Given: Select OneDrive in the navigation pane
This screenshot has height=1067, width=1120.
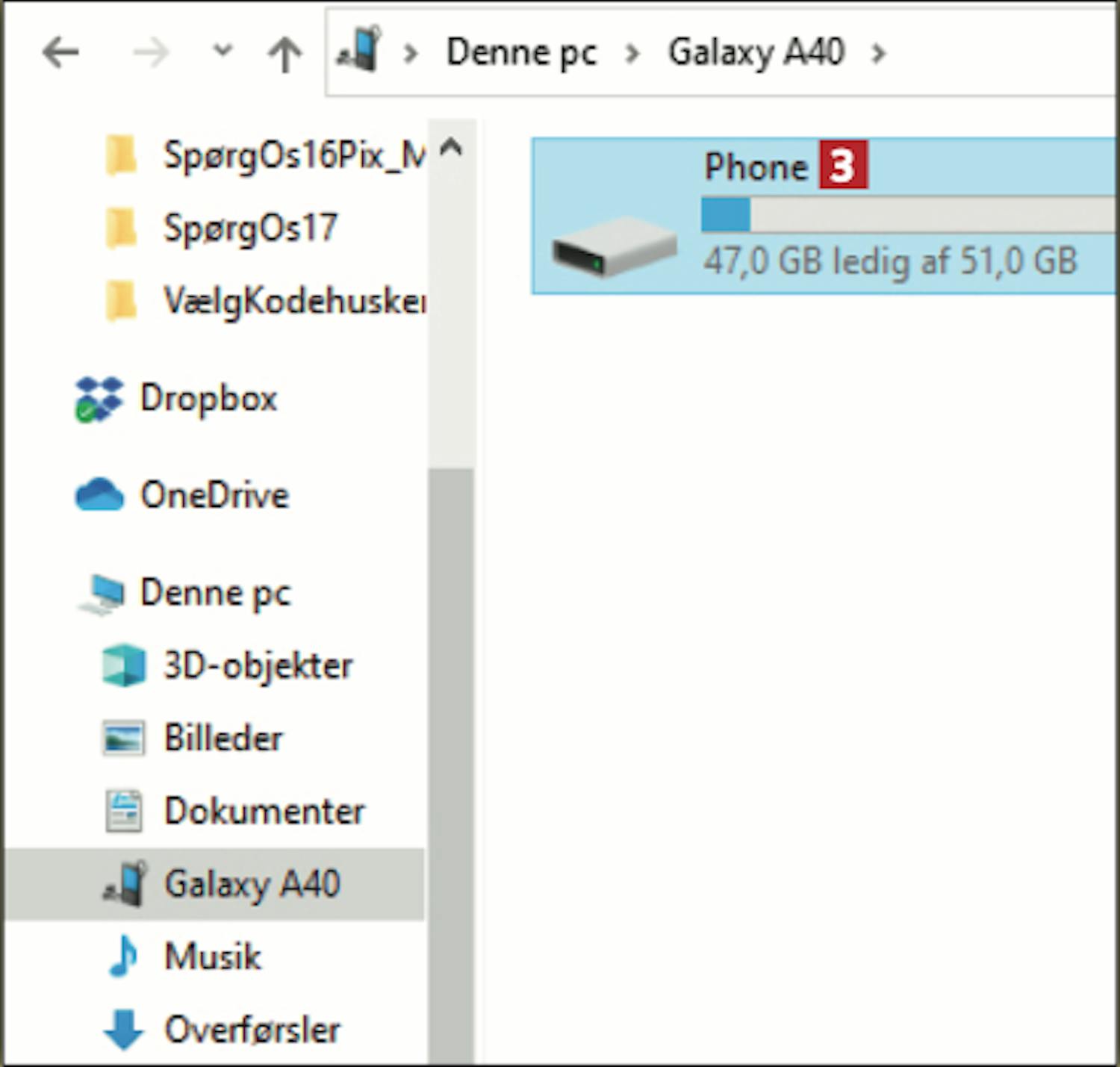Looking at the screenshot, I should point(214,495).
